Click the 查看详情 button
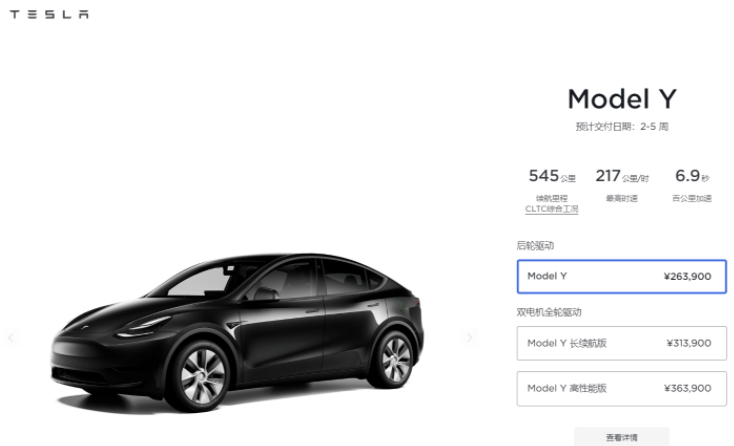The width and height of the screenshot is (734, 446). pyautogui.click(x=622, y=438)
